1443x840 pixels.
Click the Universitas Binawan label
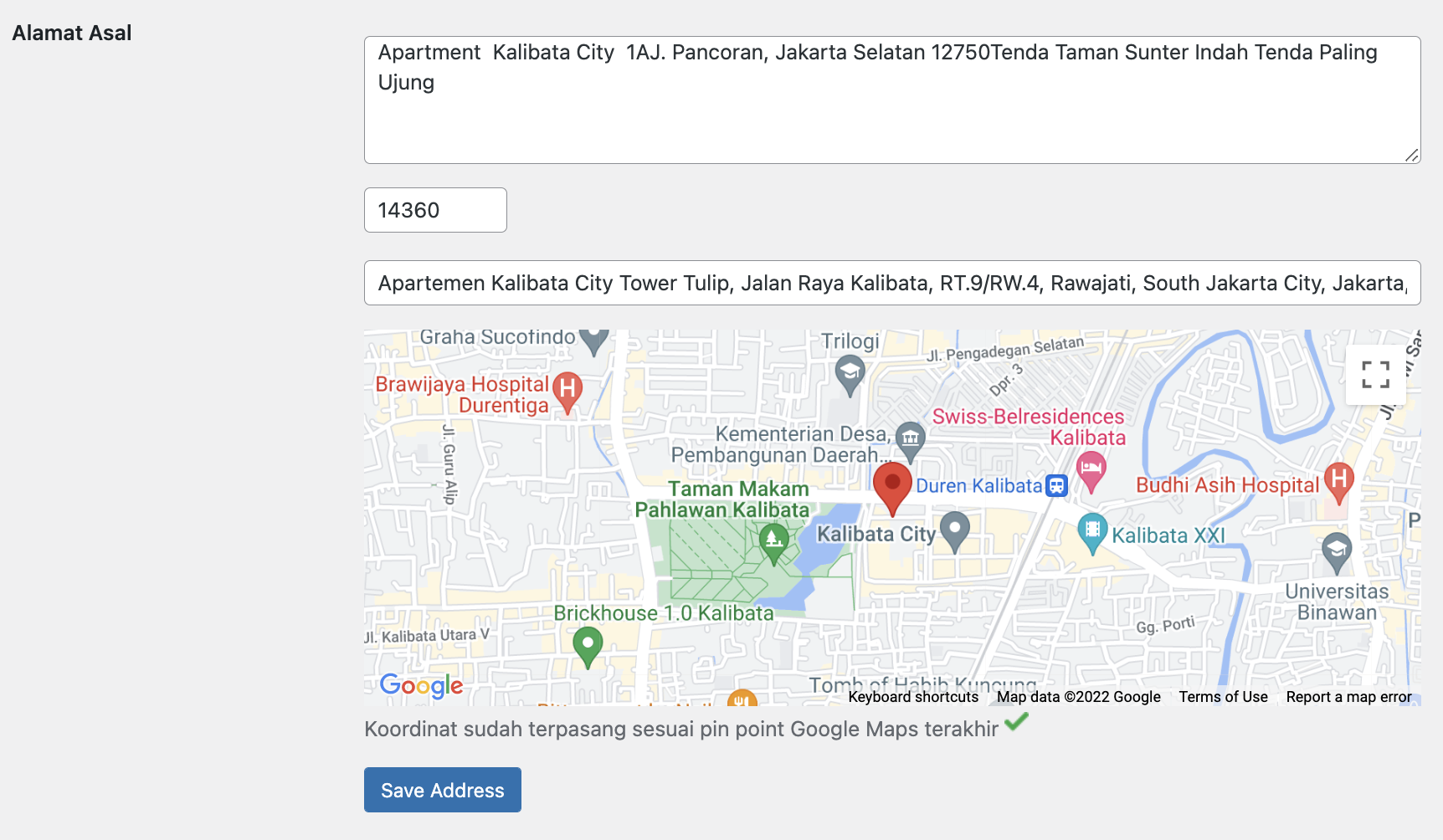click(1337, 602)
